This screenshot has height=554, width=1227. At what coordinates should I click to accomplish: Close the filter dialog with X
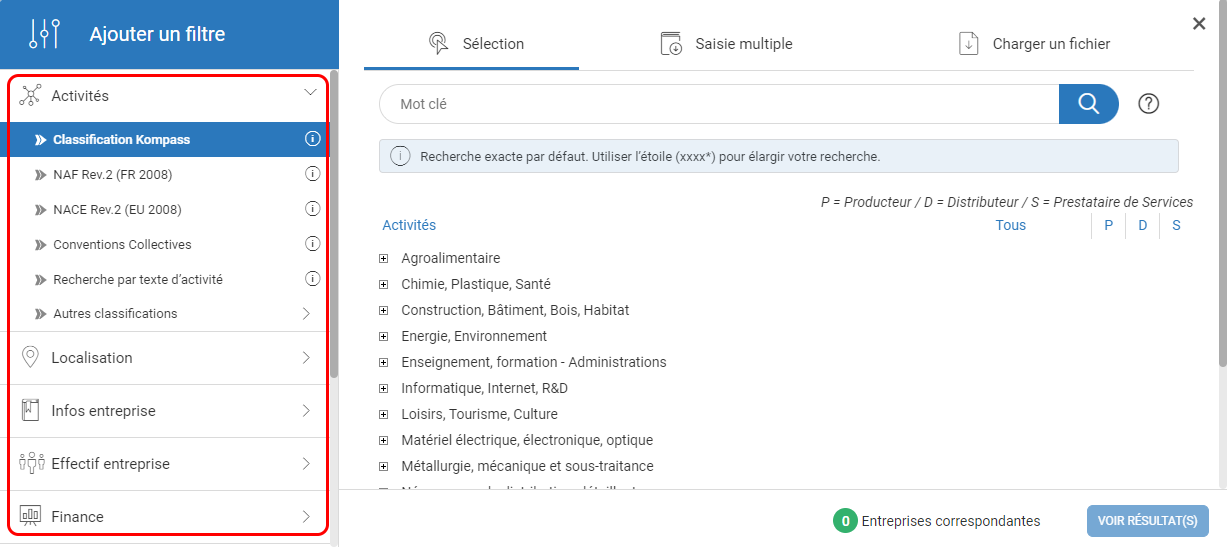[1199, 24]
